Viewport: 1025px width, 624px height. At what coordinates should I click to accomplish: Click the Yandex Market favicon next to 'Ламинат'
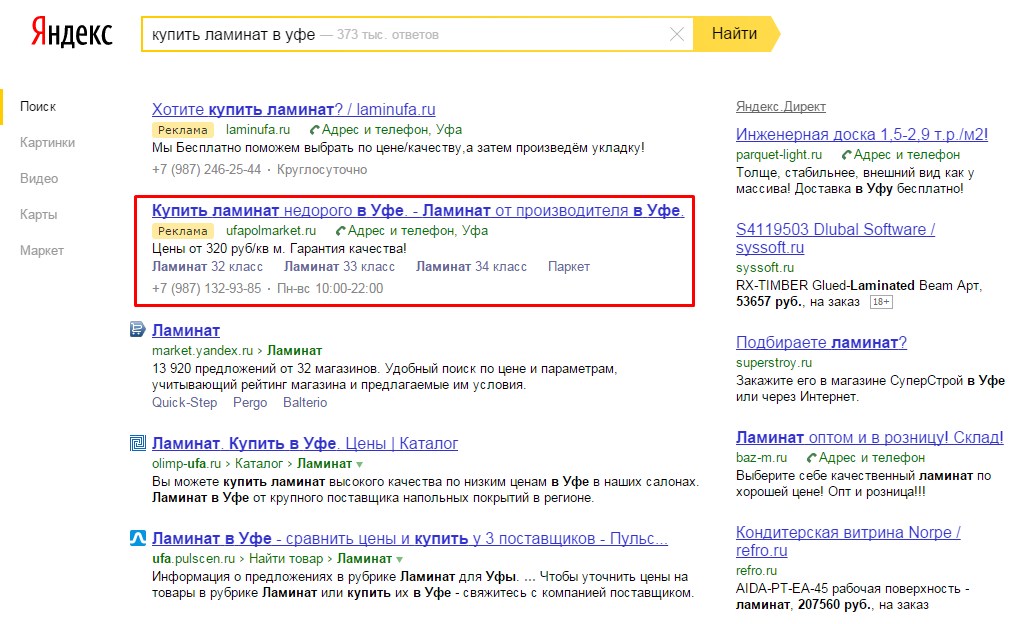(137, 329)
